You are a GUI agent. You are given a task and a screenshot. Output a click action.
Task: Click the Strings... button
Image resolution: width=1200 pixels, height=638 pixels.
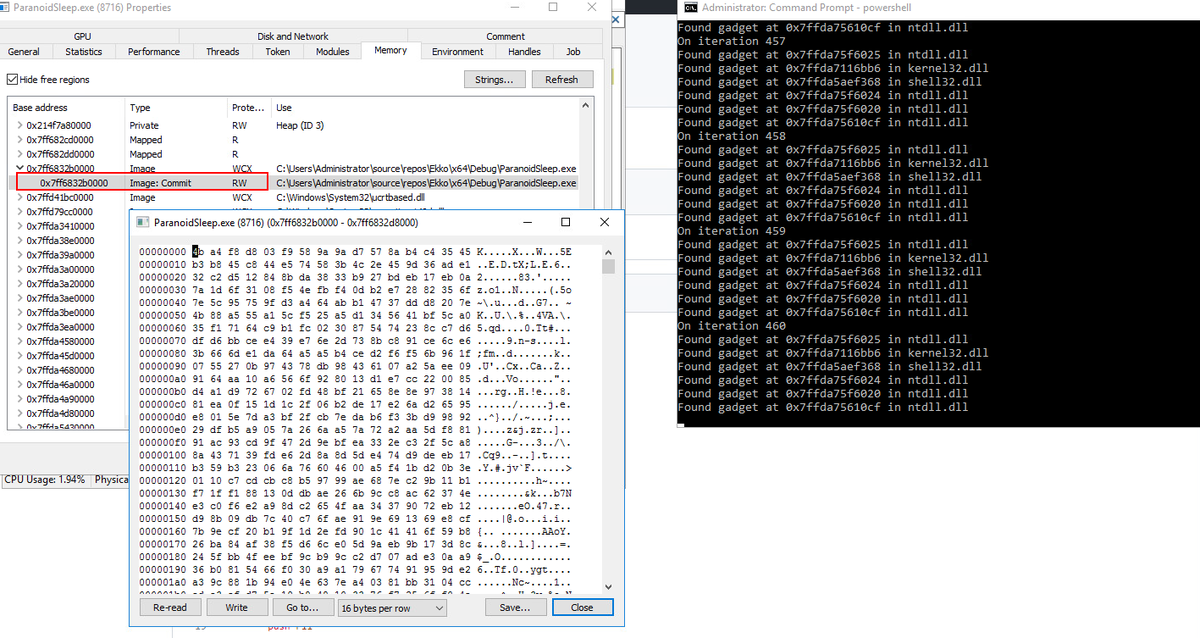coord(497,79)
